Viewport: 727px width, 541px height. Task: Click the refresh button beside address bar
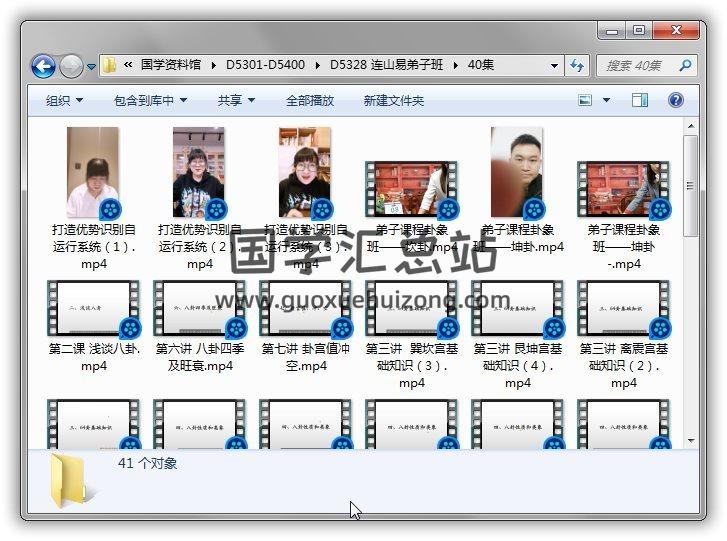coord(577,65)
